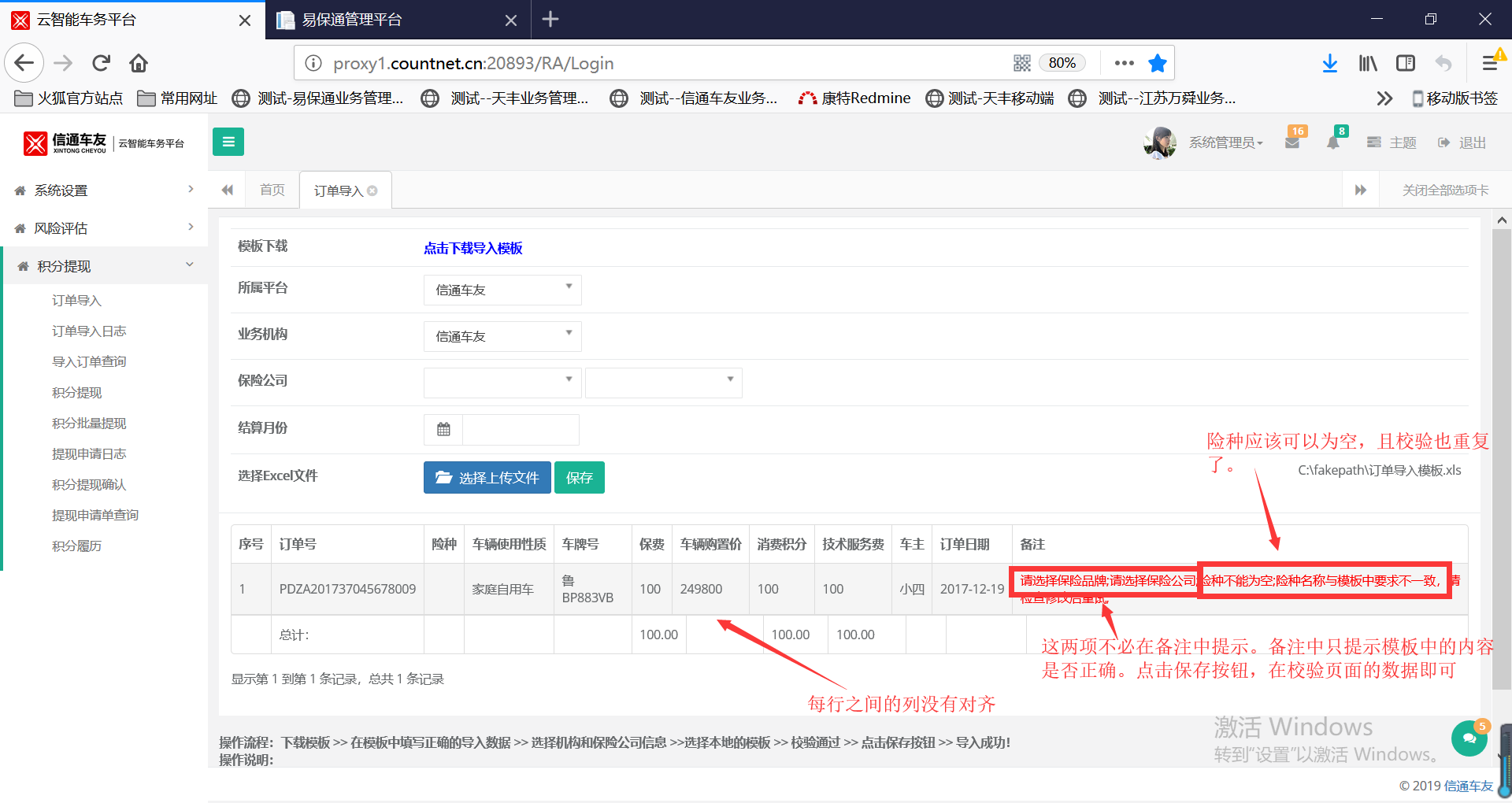Screen dimensions: 1512x803
Task: Click the 点击下载导入模板 link
Action: [x=473, y=248]
